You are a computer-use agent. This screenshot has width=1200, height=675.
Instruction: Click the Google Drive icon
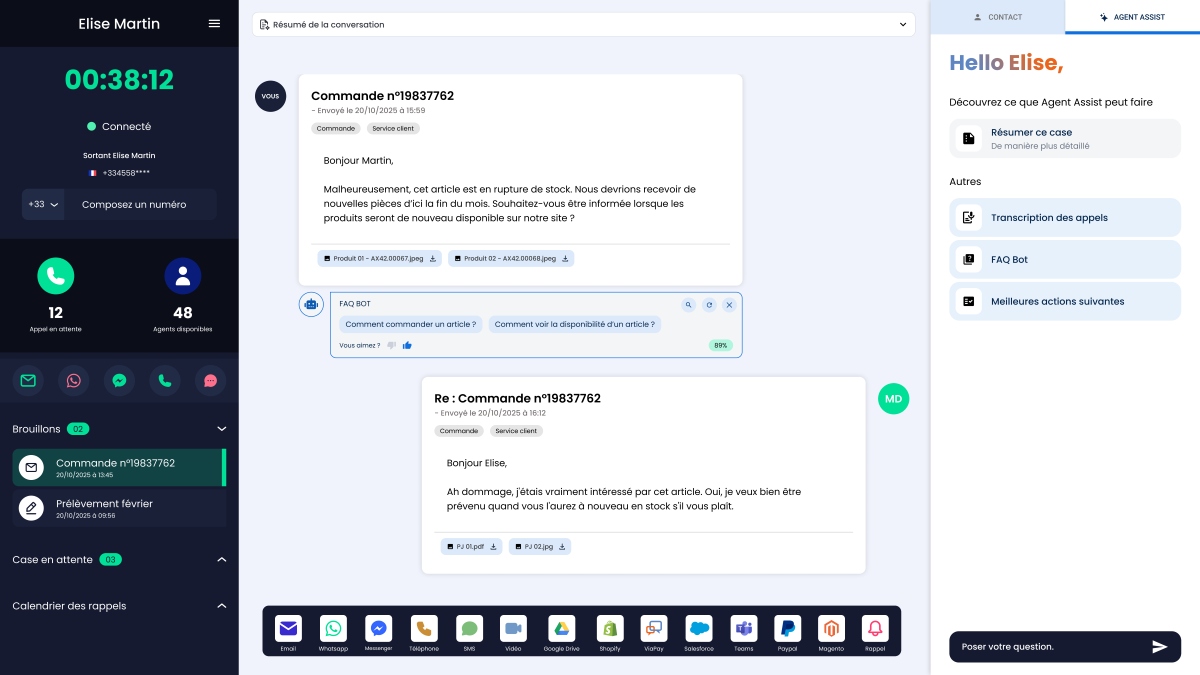point(562,629)
